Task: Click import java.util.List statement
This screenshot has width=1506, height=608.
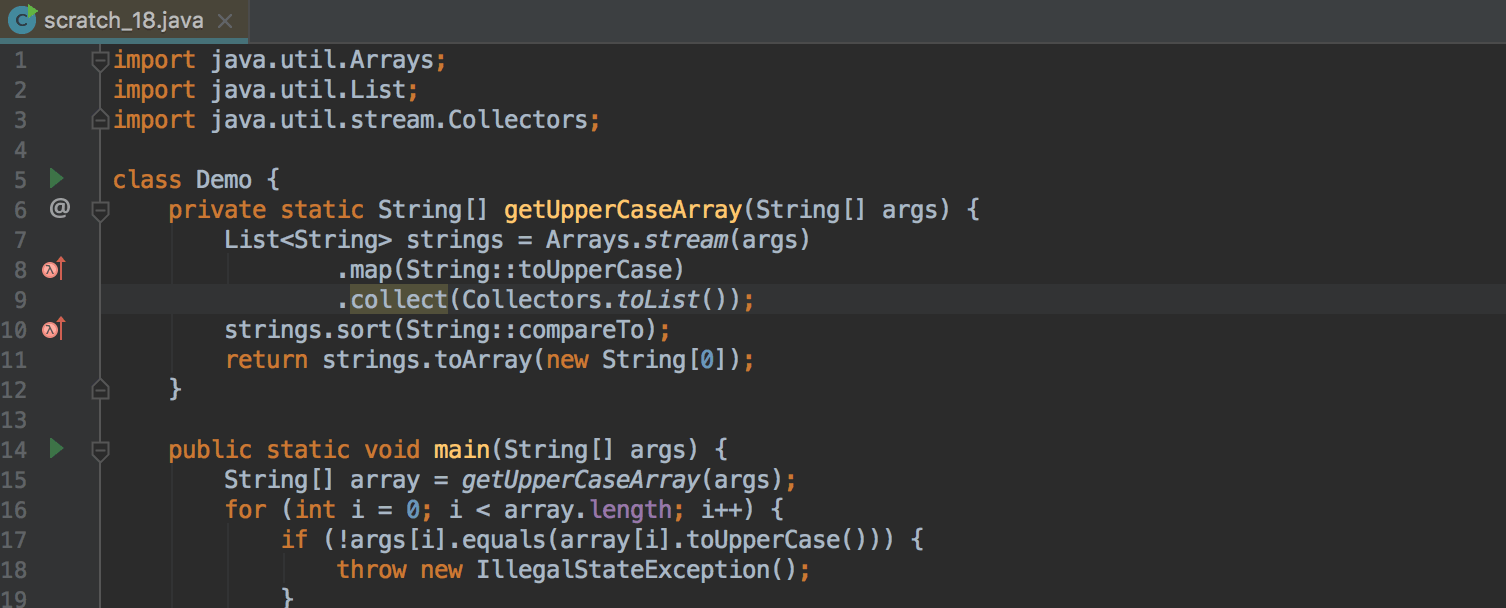Action: click(266, 89)
